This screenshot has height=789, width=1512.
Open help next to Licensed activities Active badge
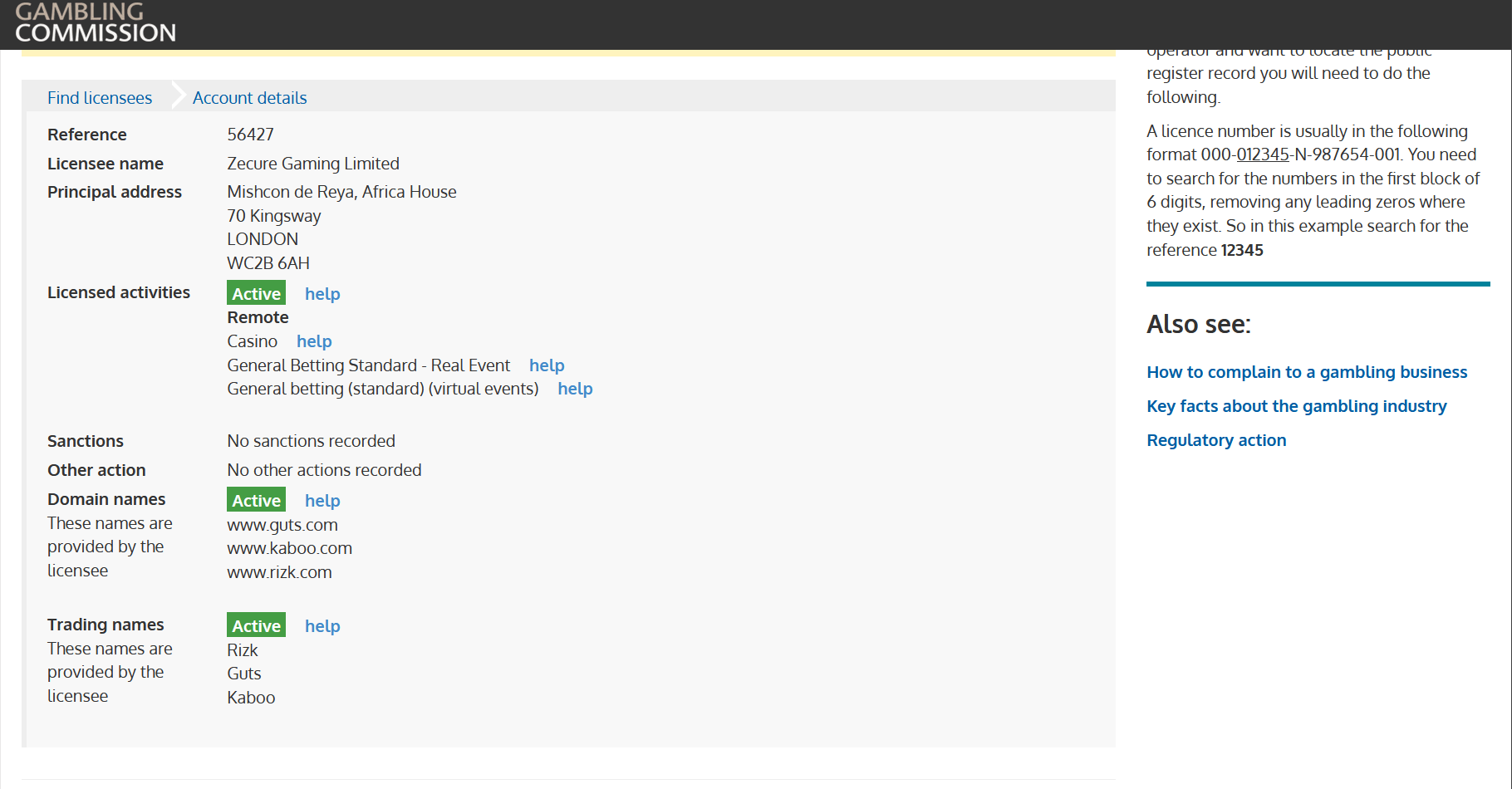coord(322,294)
